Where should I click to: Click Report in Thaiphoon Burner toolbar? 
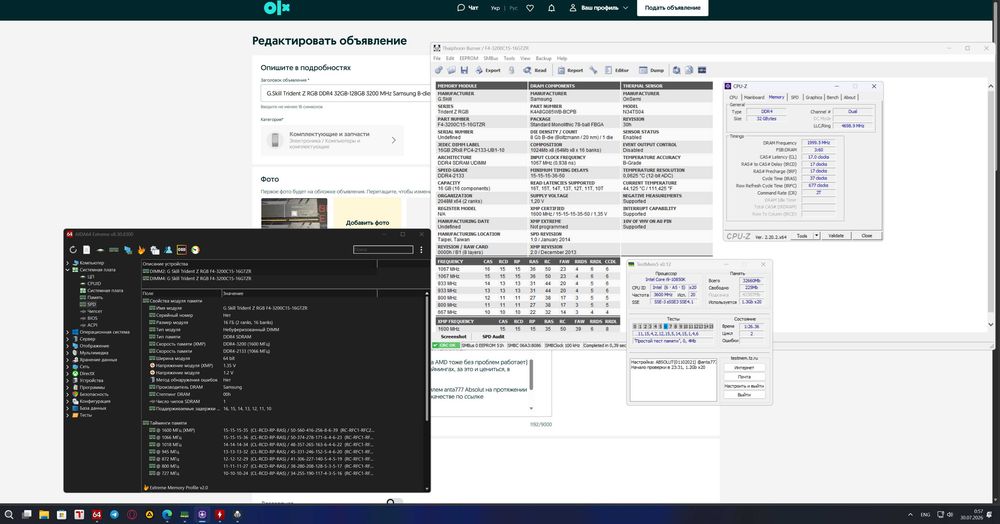tap(570, 70)
